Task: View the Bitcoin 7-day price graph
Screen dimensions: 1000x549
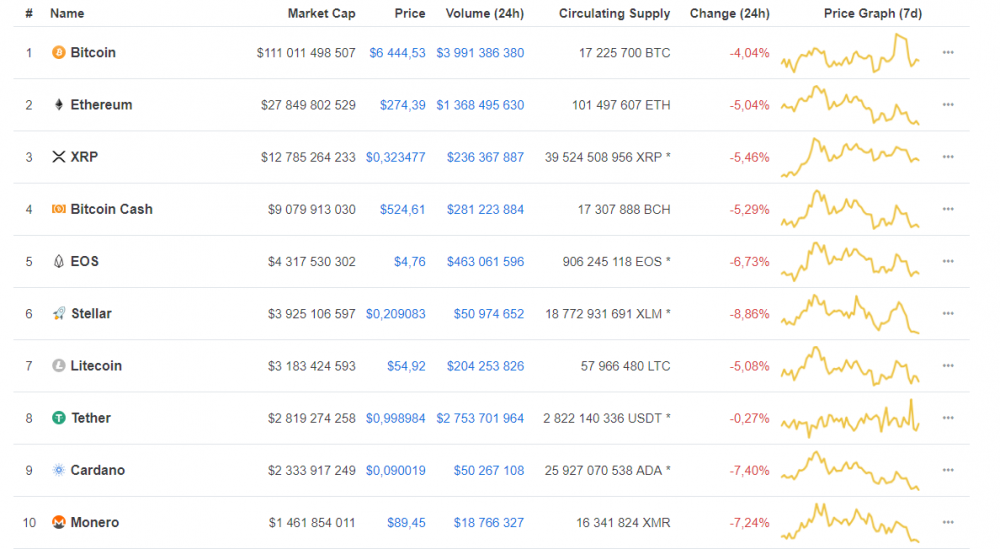Action: [850, 53]
